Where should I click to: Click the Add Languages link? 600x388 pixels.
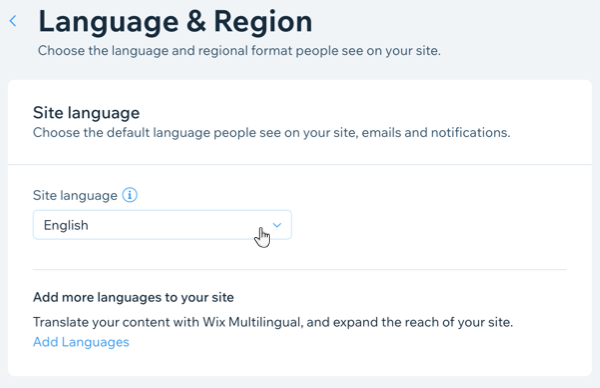(x=81, y=342)
